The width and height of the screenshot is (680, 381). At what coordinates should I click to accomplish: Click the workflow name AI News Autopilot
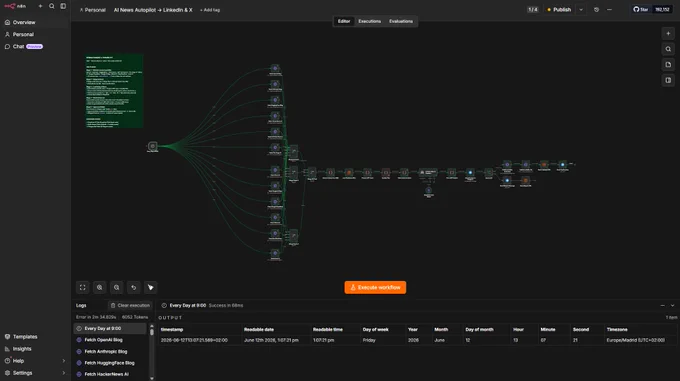(153, 10)
